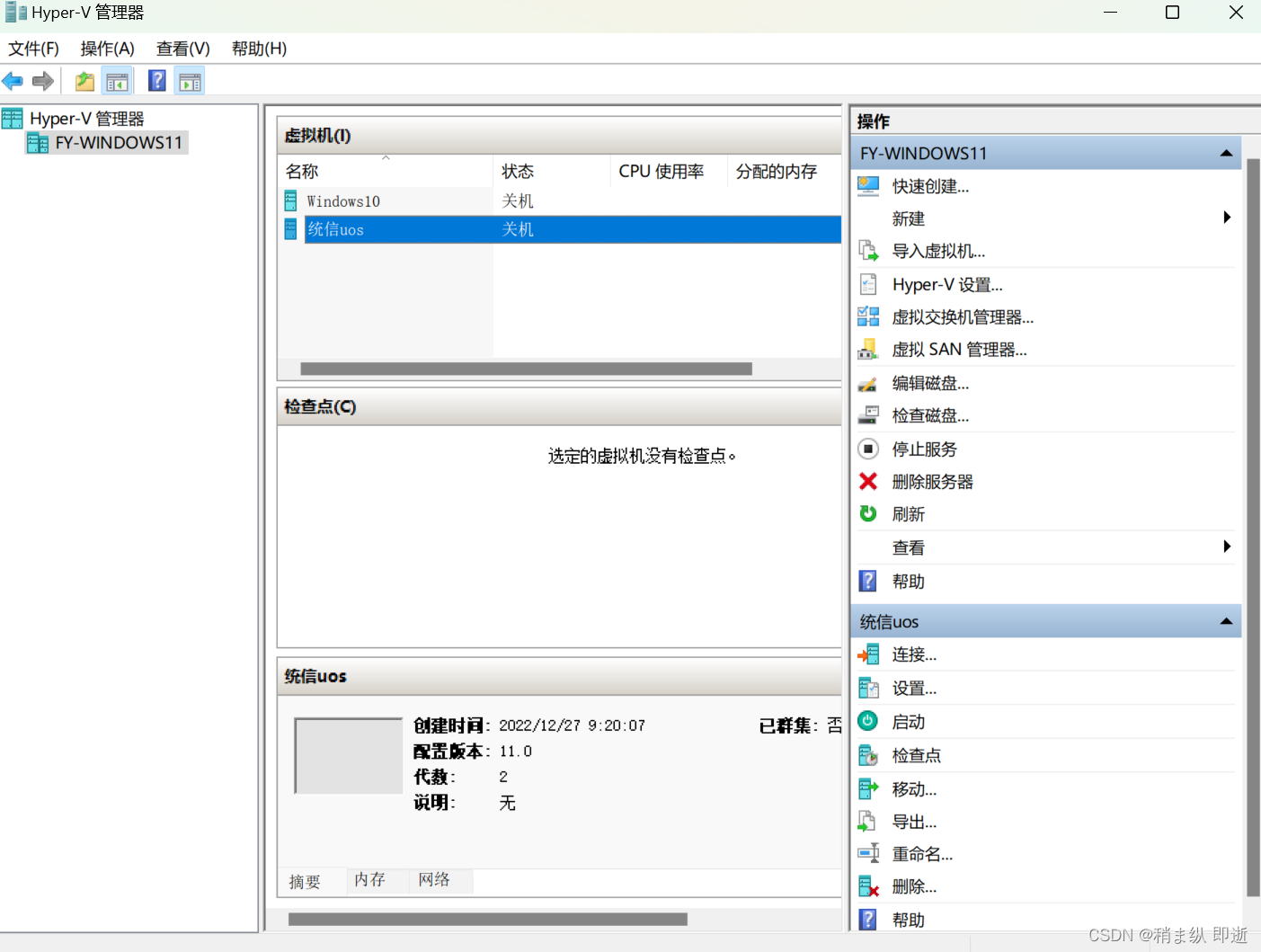Click the Import Virtual Machine (导入虚拟机) icon
1261x952 pixels.
(x=868, y=251)
